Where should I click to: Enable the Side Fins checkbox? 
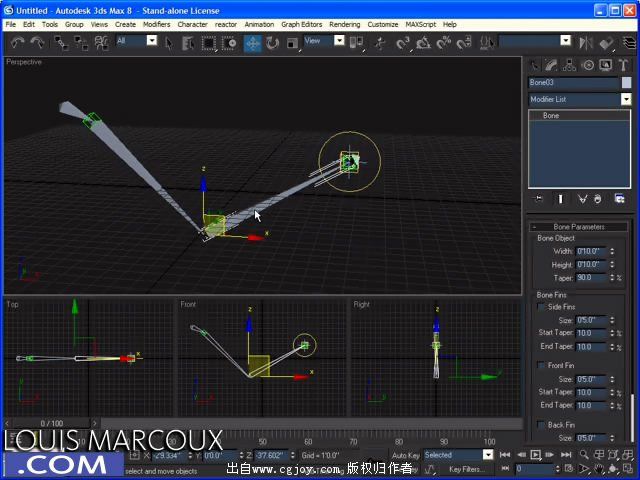coord(541,307)
